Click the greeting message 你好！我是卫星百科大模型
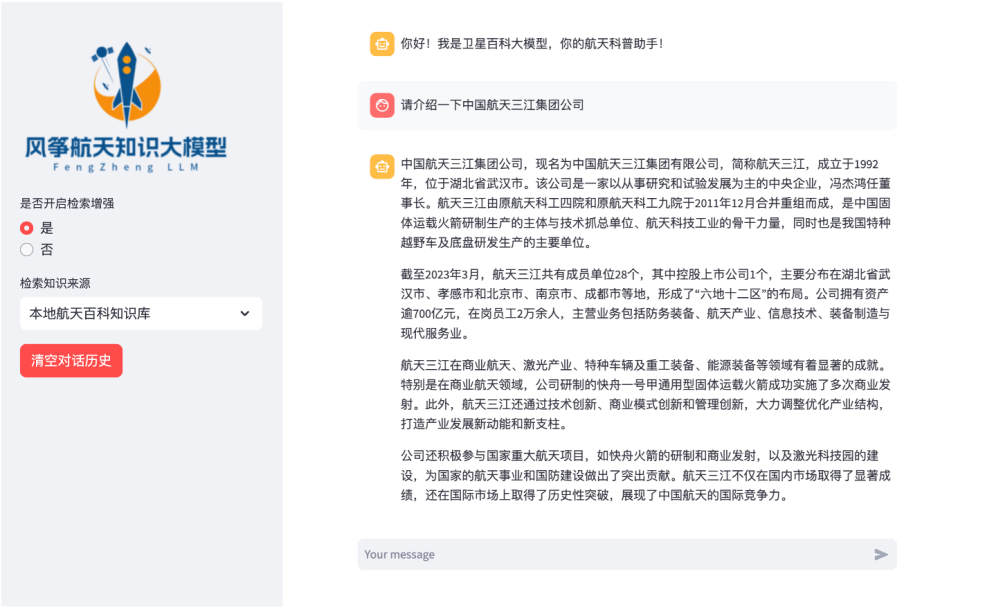 click(x=532, y=44)
